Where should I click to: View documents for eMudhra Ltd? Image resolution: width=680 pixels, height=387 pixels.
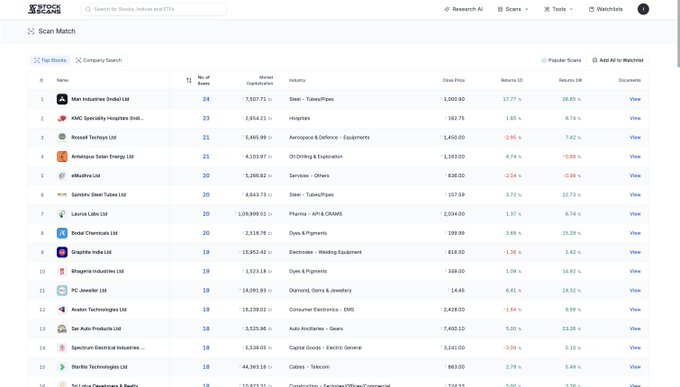point(635,176)
